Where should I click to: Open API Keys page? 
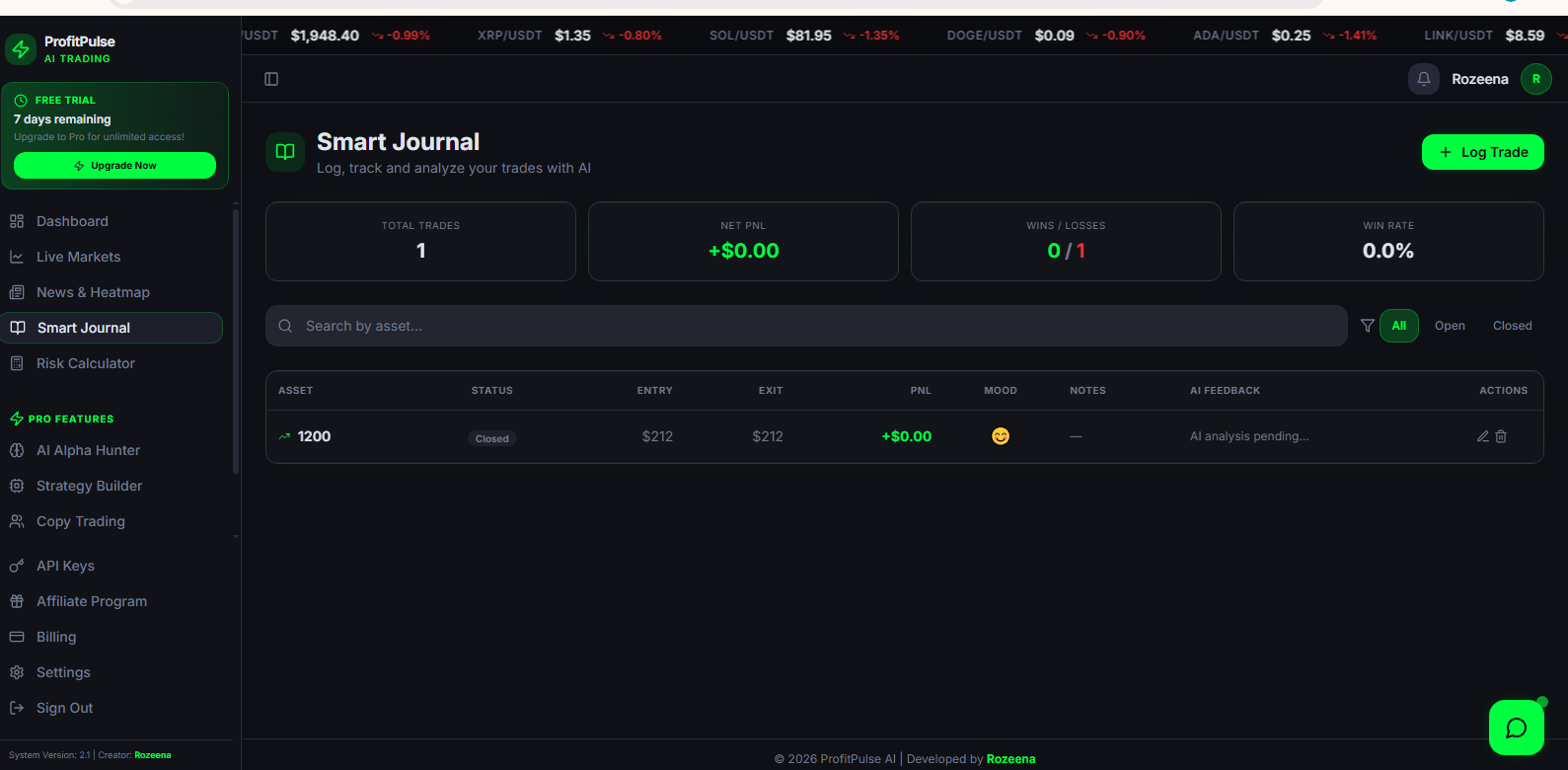pos(112,566)
